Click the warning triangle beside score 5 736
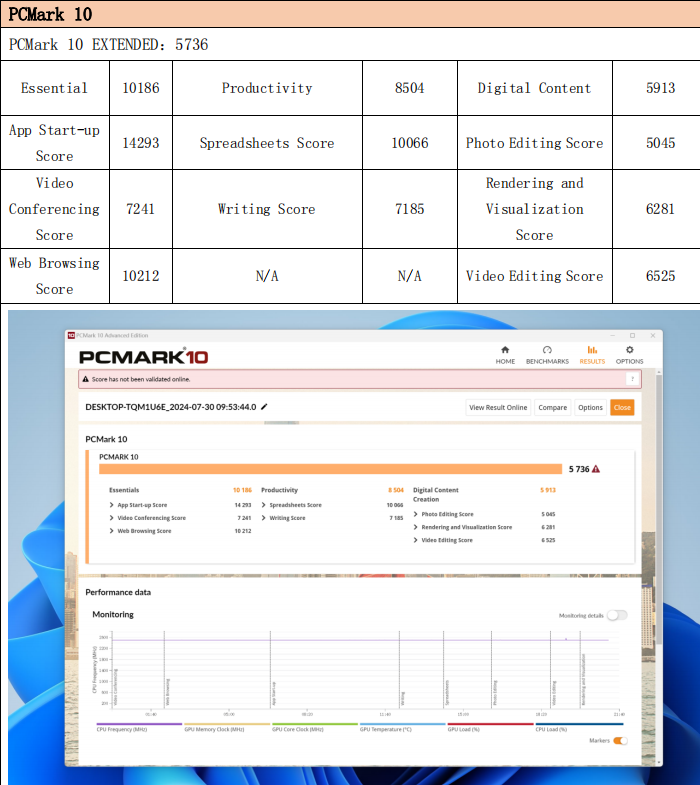This screenshot has width=700, height=785. [x=596, y=468]
